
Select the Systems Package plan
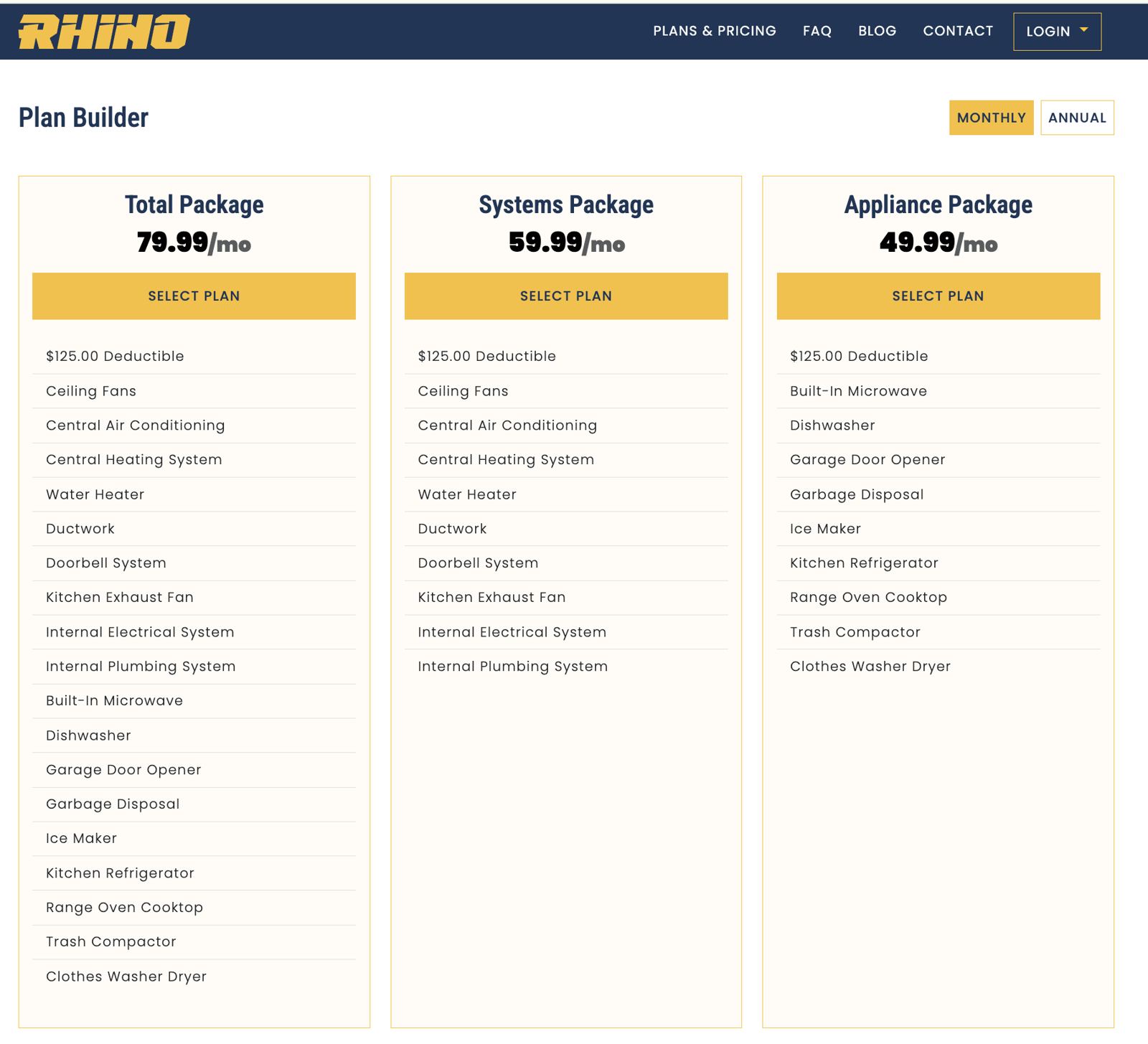566,296
